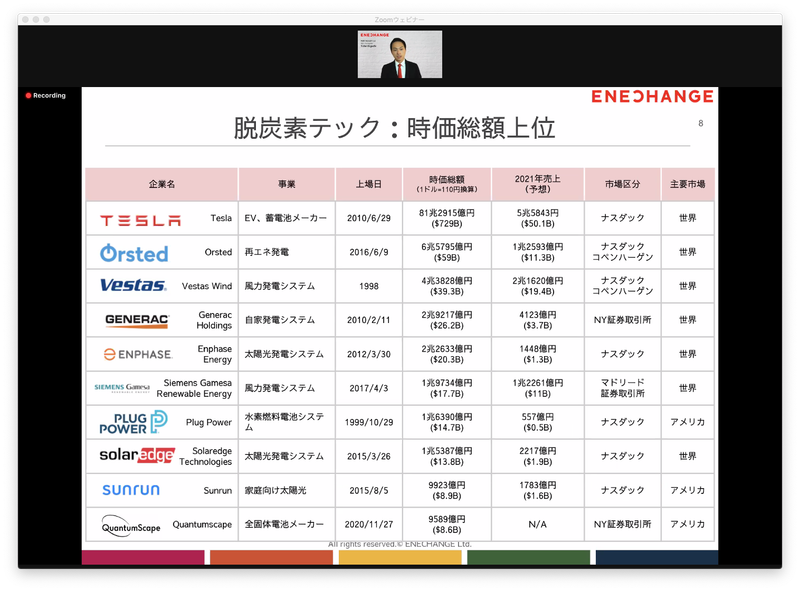Click マドリード証券取引所 cell
This screenshot has height=591, width=800.
coord(622,388)
